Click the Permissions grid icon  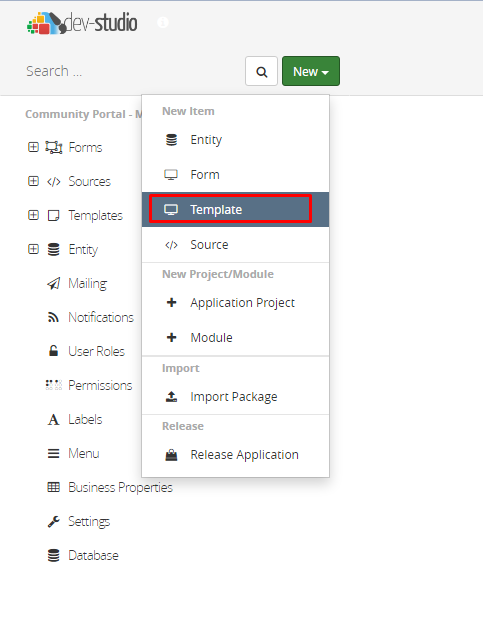coord(53,385)
